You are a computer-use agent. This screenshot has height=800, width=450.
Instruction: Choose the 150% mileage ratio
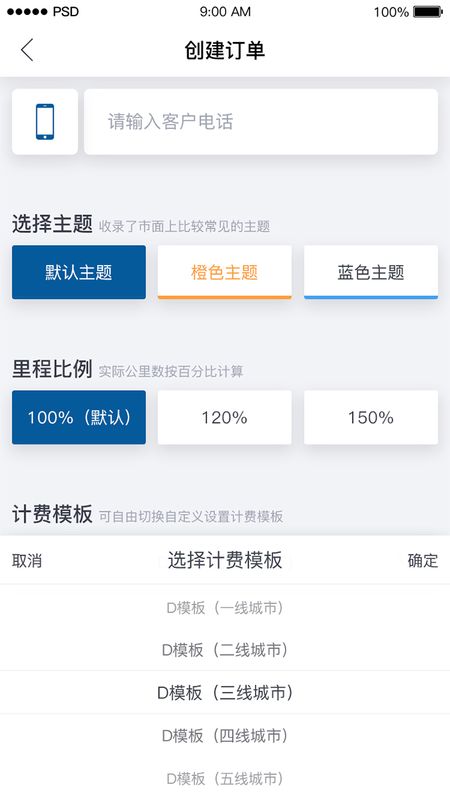click(371, 417)
